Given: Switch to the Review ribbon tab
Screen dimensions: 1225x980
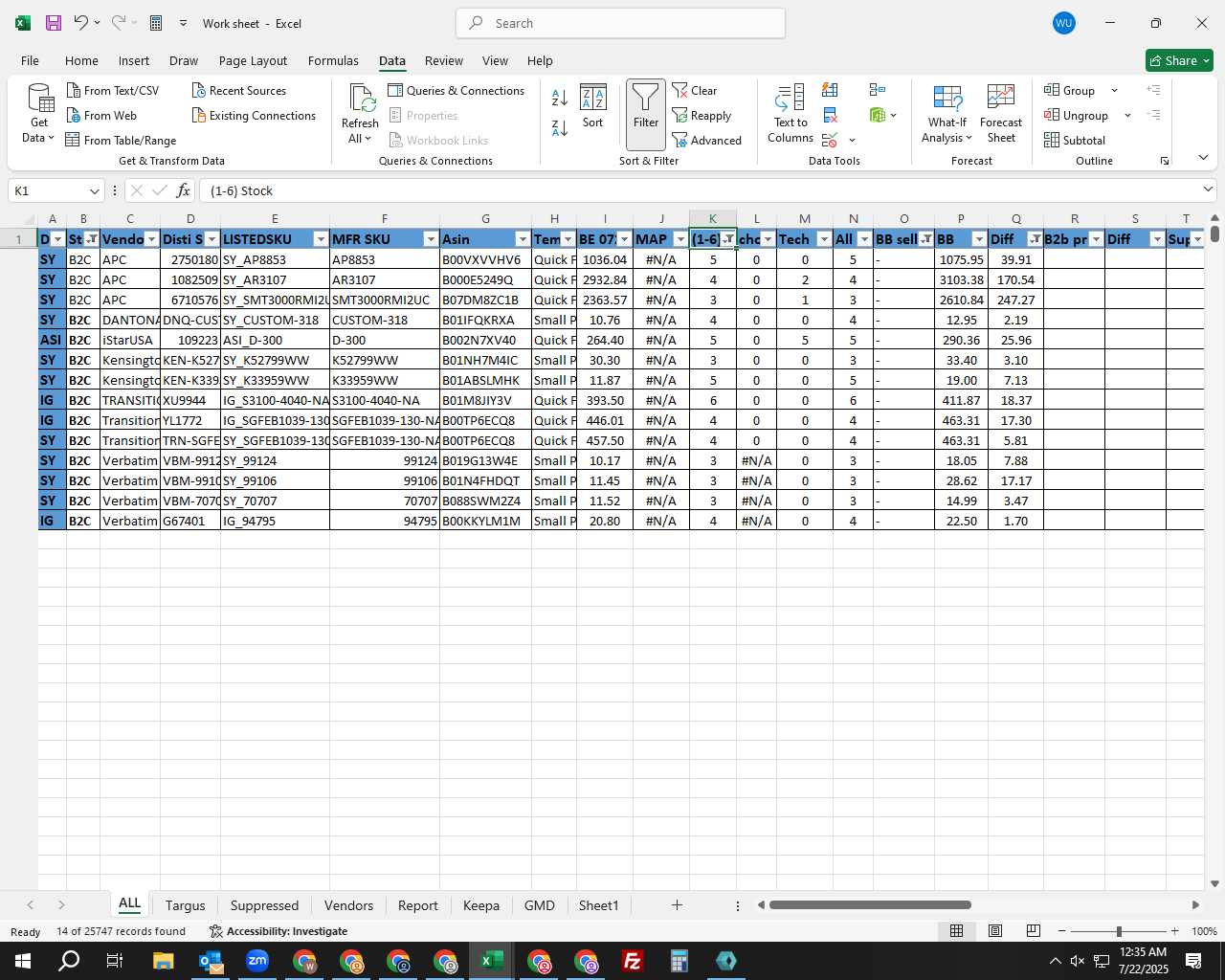Looking at the screenshot, I should click(444, 60).
